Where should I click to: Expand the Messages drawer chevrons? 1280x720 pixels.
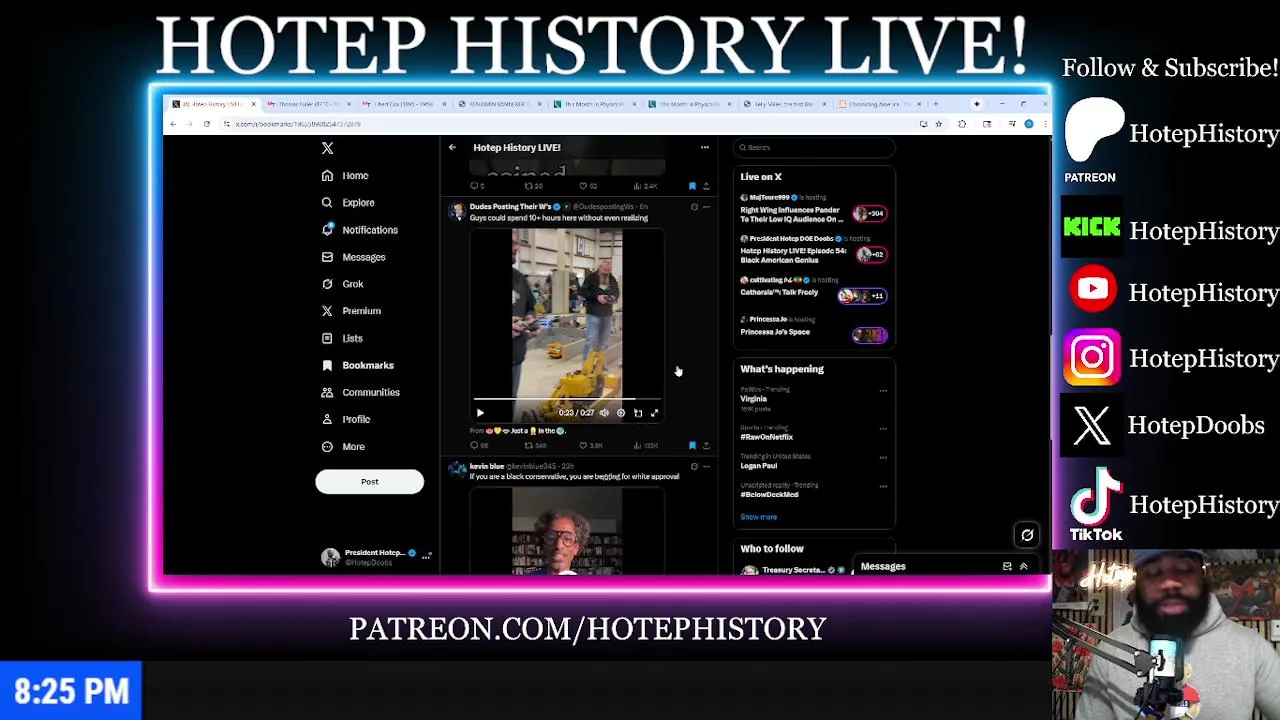click(x=1023, y=567)
